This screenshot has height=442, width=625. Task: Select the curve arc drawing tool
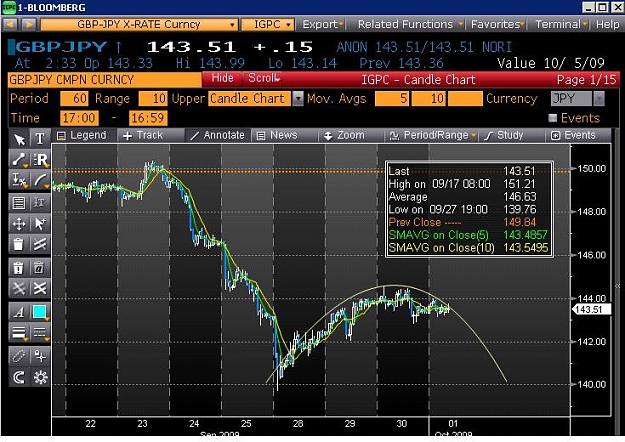(x=40, y=180)
